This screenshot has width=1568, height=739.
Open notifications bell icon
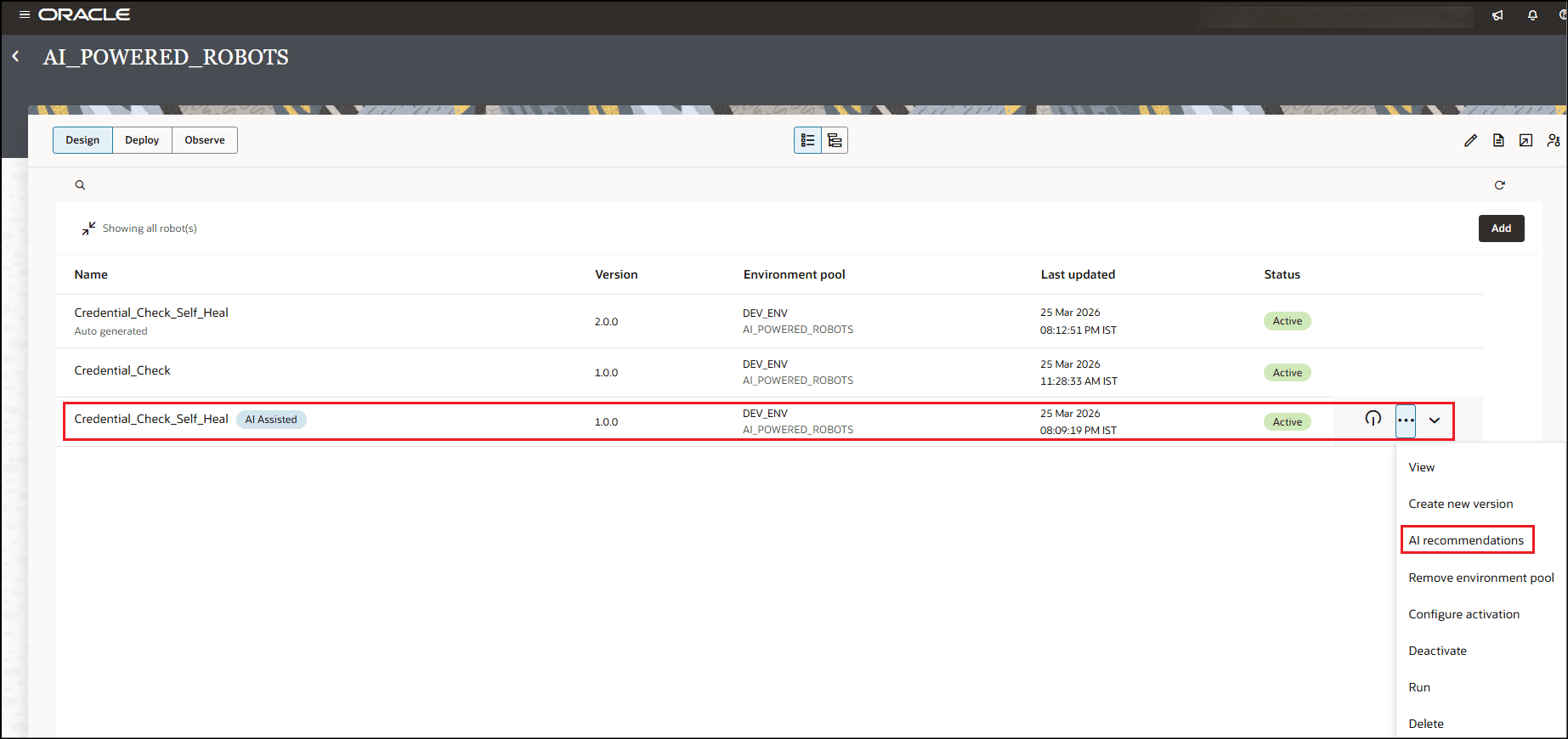coord(1532,15)
